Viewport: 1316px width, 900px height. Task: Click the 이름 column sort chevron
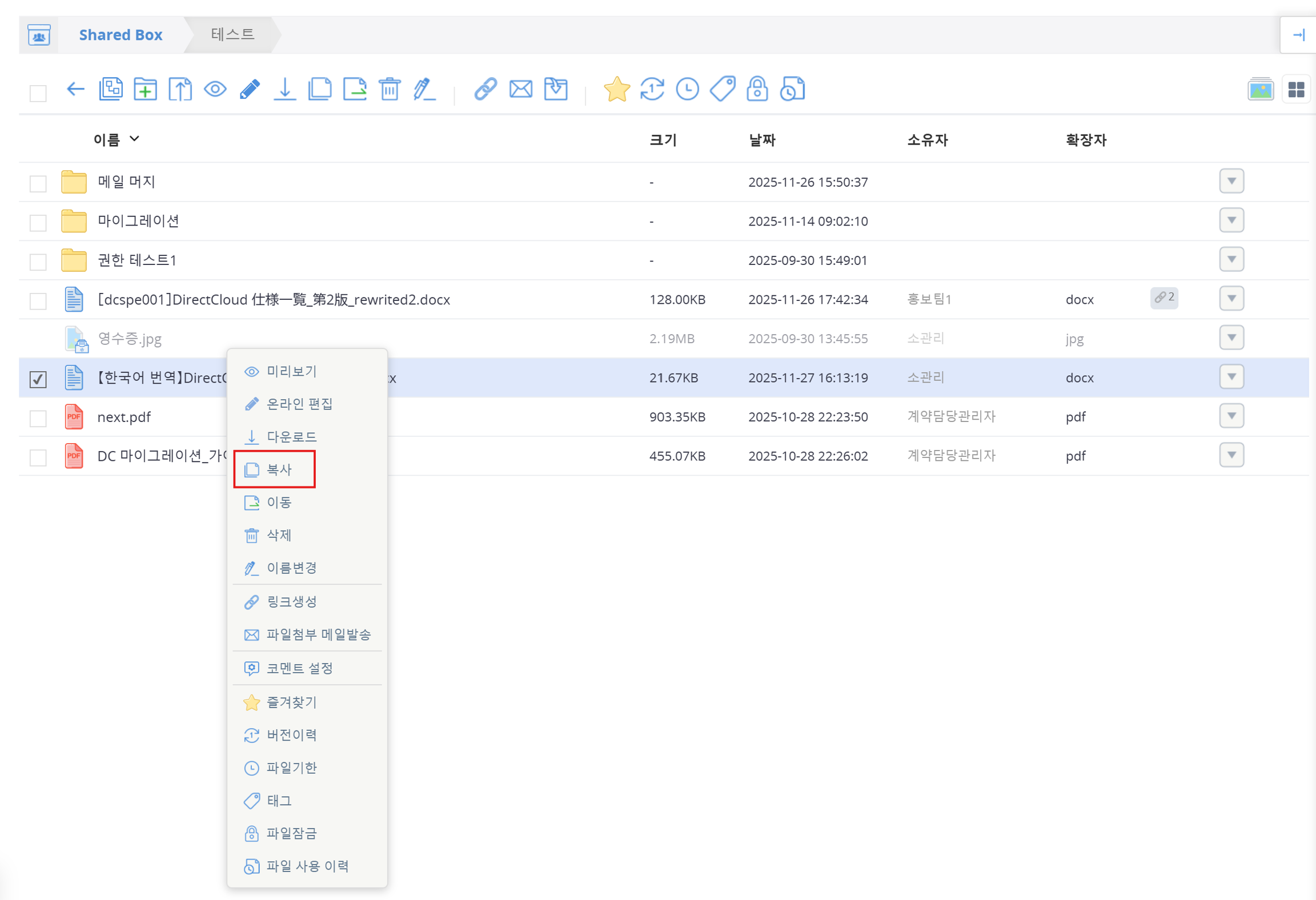[135, 139]
